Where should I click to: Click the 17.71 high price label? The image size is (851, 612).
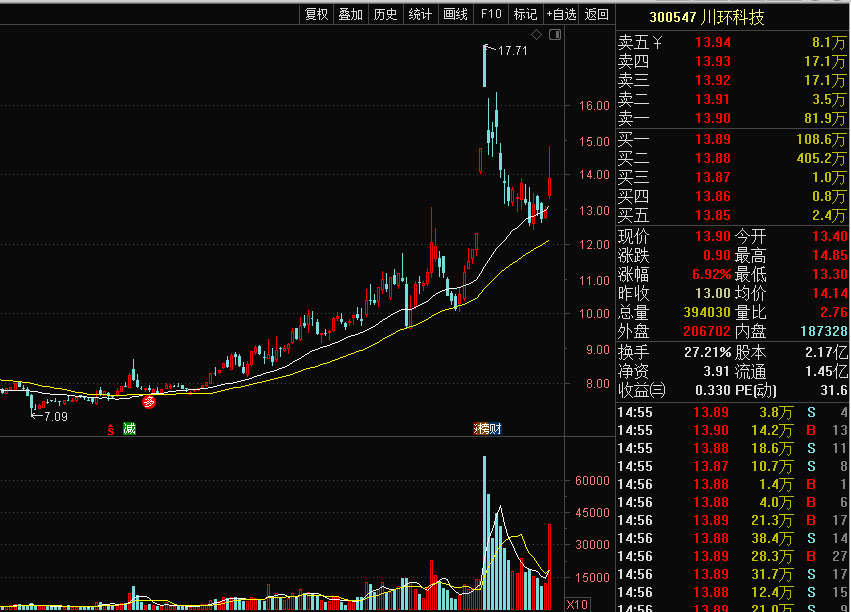[512, 50]
